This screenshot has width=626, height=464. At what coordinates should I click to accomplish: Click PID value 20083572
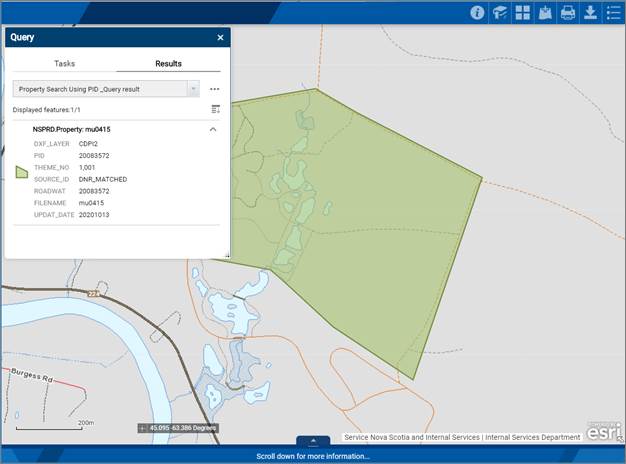(94, 156)
